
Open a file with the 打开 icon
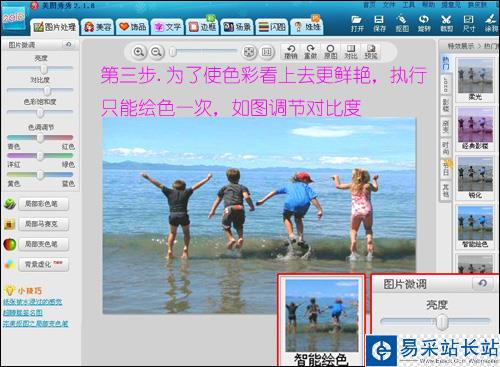(357, 23)
